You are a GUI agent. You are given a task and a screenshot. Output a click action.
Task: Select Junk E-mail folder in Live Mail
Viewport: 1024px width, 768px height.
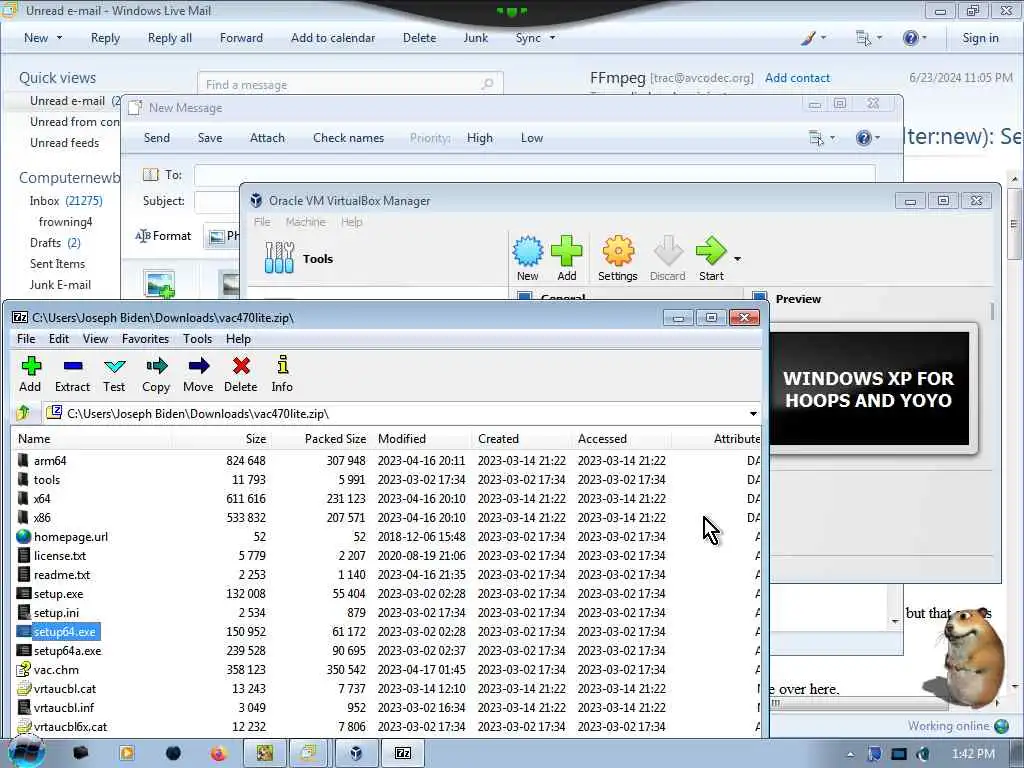[x=60, y=285]
